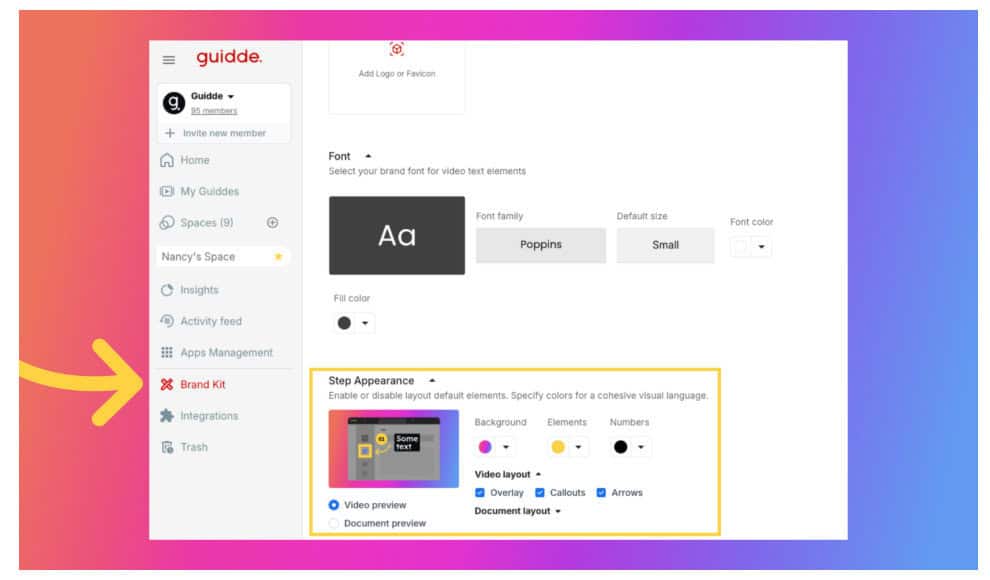This screenshot has height=580, width=990.
Task: Click the Guidde workspace avatar
Action: [x=174, y=102]
